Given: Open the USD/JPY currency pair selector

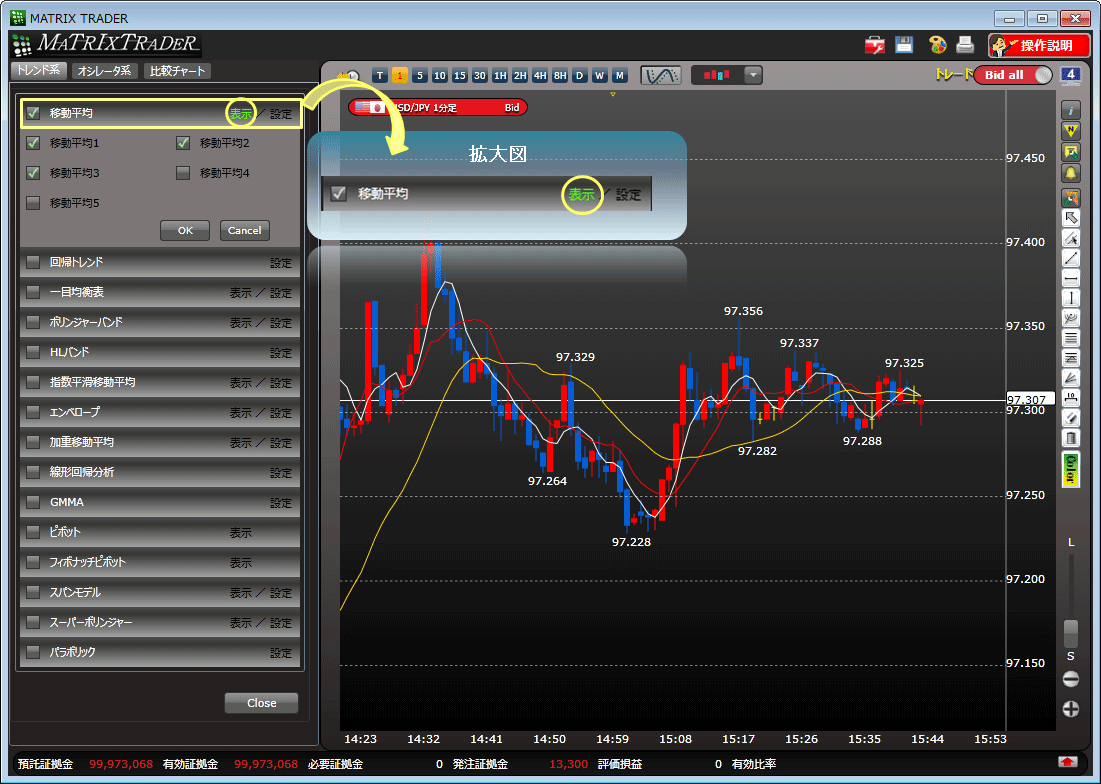Looking at the screenshot, I should [x=437, y=107].
